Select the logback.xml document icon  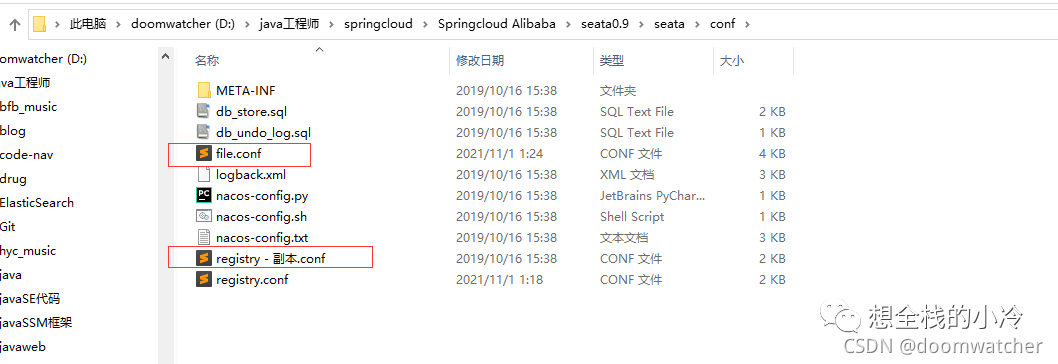(204, 175)
